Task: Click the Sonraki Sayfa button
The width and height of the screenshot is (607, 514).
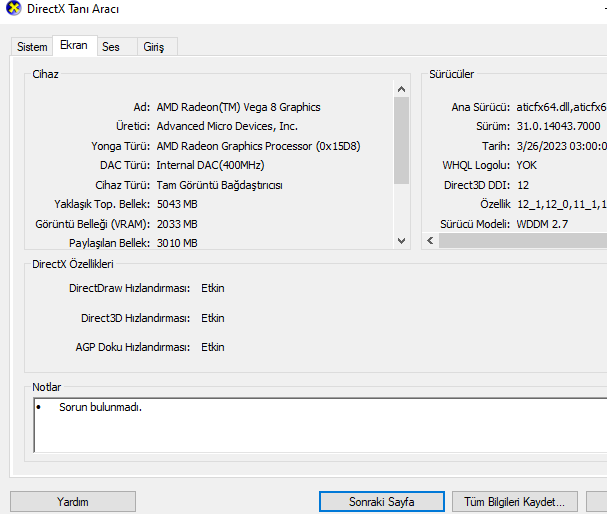Action: point(382,502)
